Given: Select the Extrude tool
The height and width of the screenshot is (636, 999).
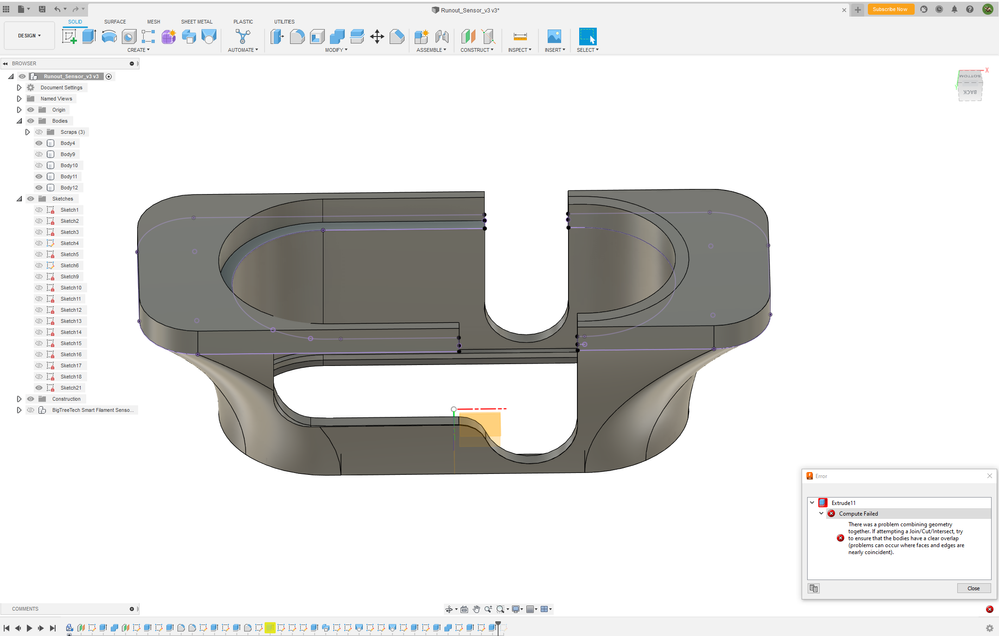Looking at the screenshot, I should [x=89, y=36].
